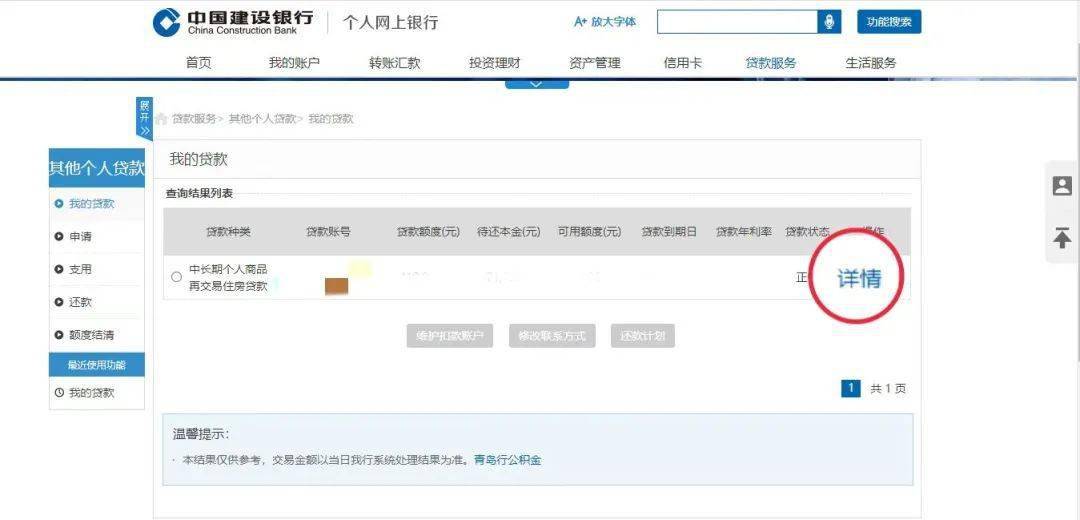Click the 贷款年利率 column header
The width and height of the screenshot is (1080, 520).
pyautogui.click(x=744, y=232)
